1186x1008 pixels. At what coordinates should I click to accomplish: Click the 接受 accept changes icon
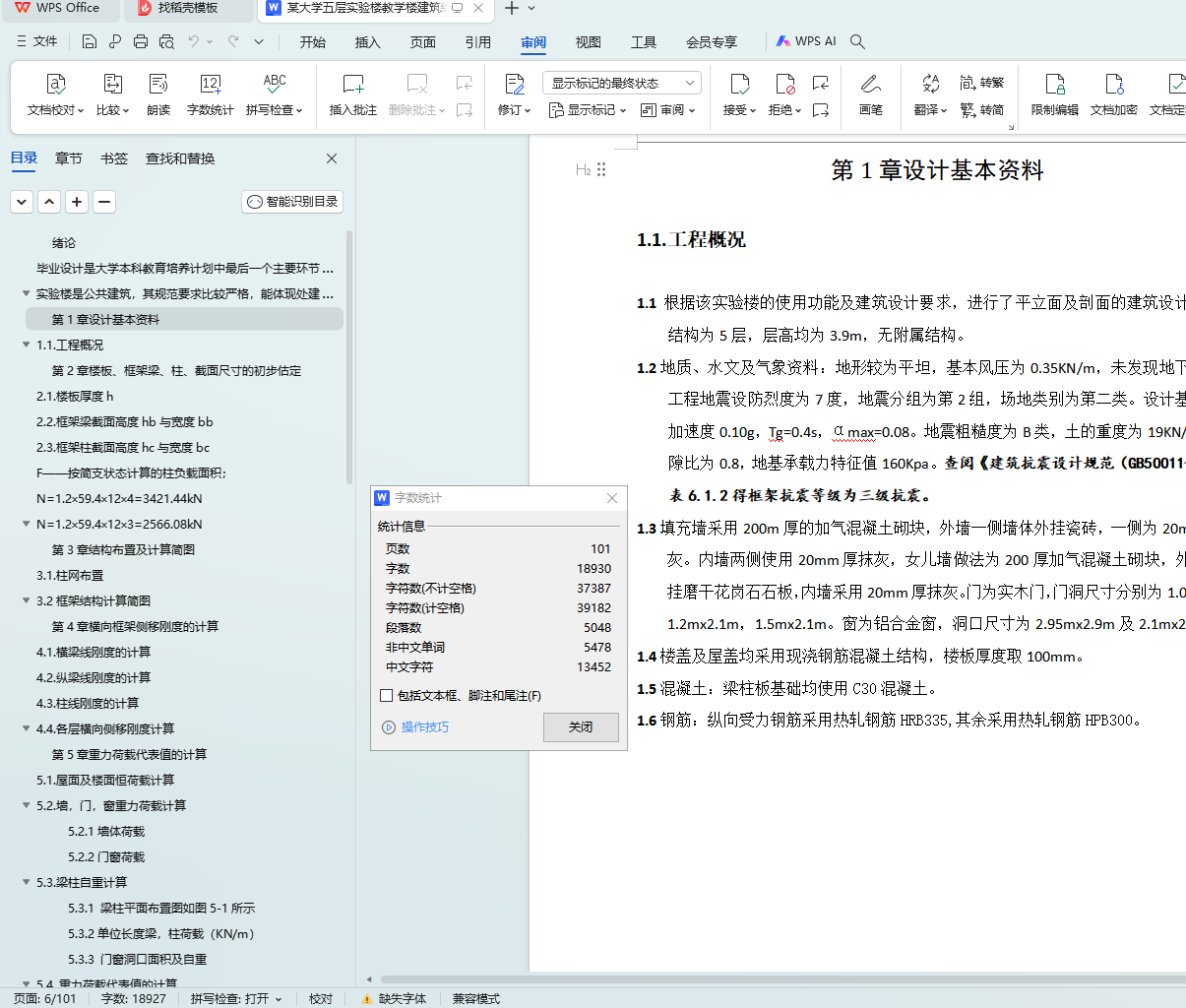coord(739,85)
